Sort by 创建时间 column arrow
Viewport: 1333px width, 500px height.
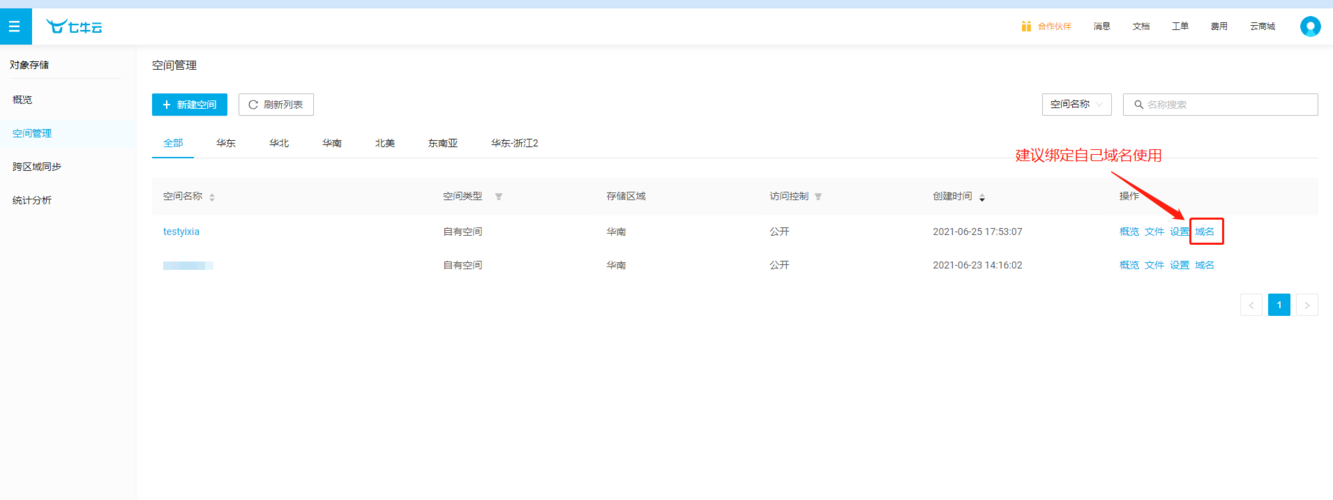coord(982,197)
